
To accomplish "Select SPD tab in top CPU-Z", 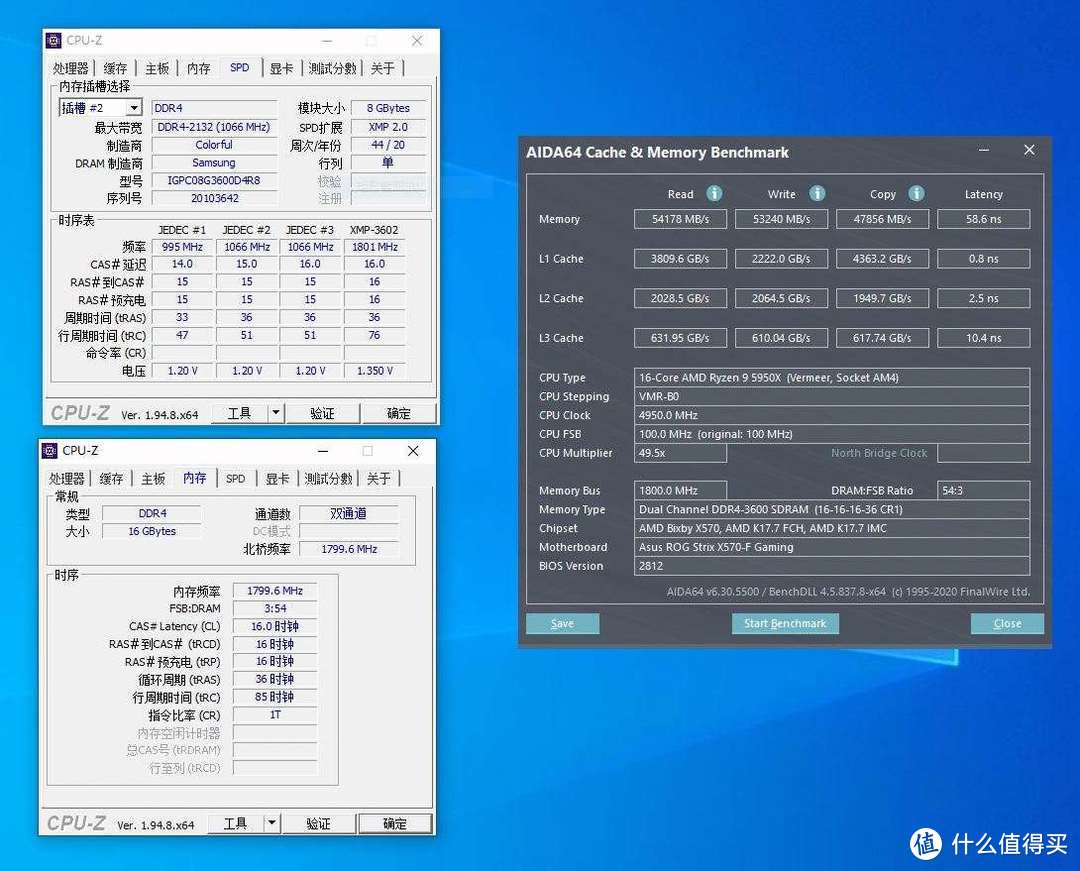I will (x=240, y=67).
